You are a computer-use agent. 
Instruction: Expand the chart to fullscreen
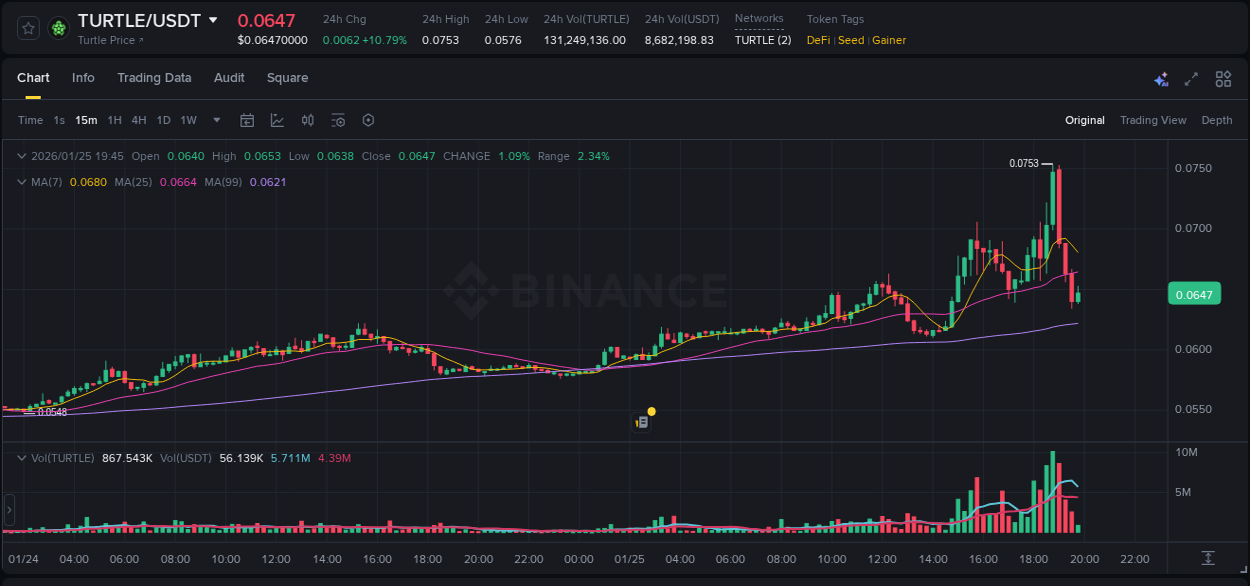[x=1191, y=78]
